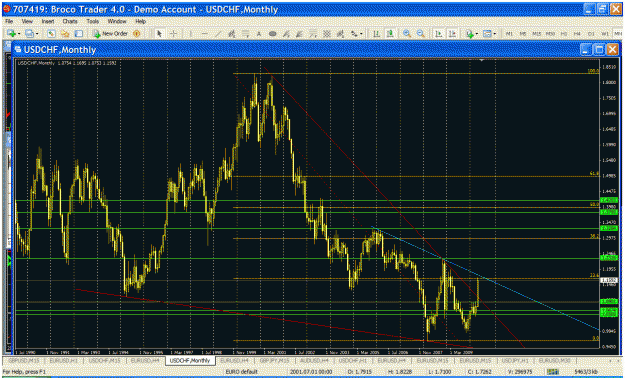Open the Window menu
625x378 pixels.
117,21
